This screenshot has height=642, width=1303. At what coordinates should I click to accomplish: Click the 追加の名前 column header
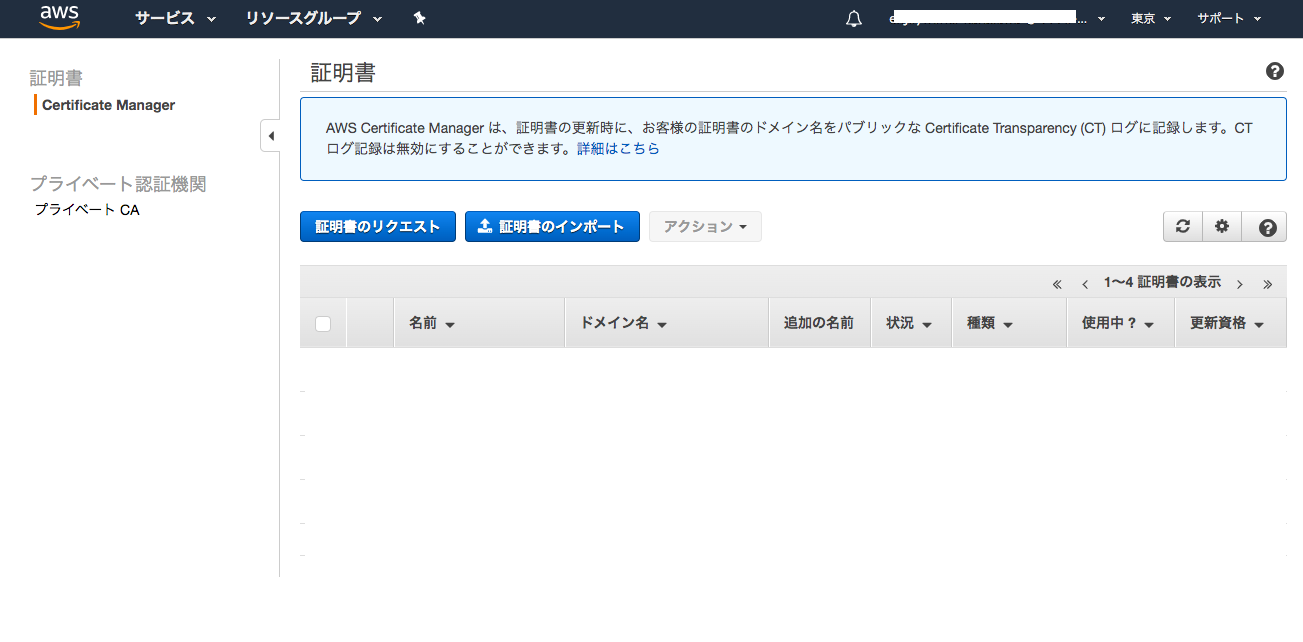point(819,323)
